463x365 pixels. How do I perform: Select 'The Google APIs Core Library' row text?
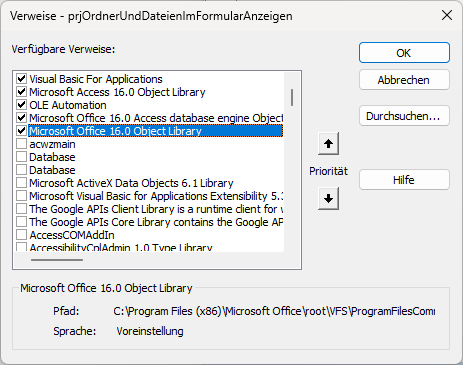[156, 222]
